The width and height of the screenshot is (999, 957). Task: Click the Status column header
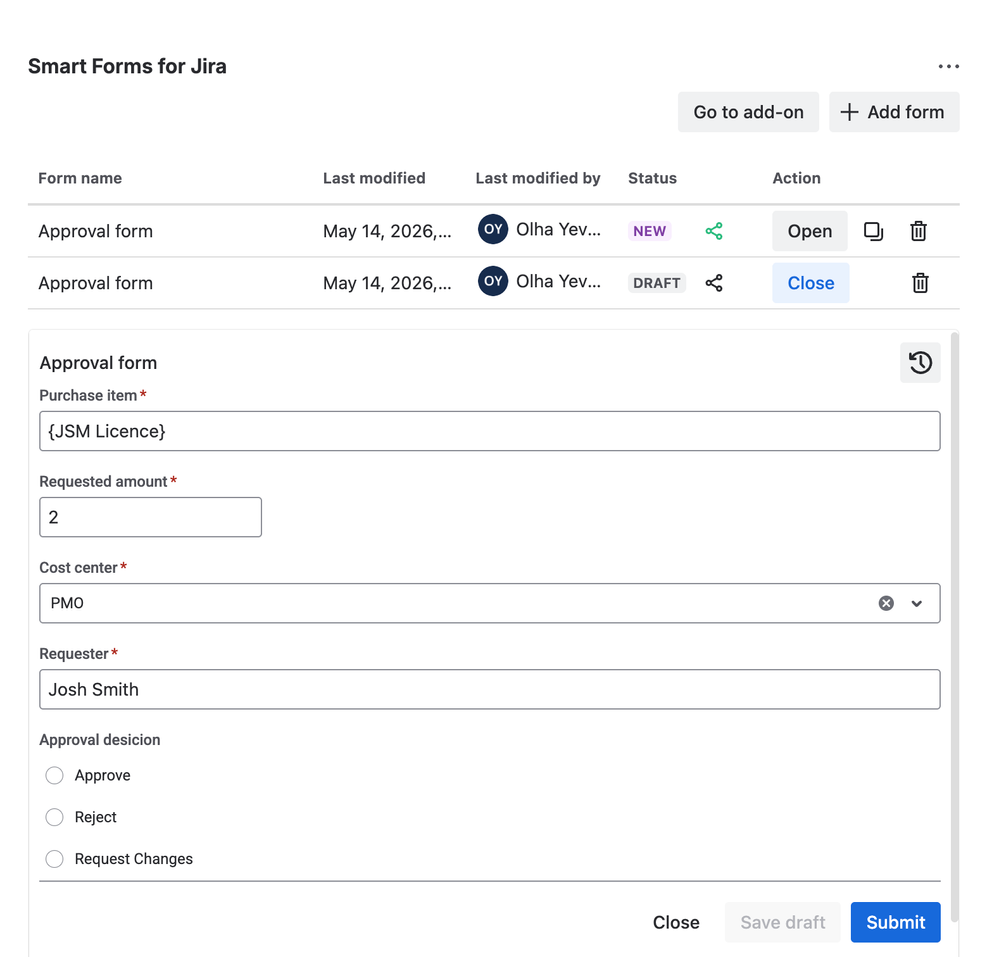(x=652, y=178)
